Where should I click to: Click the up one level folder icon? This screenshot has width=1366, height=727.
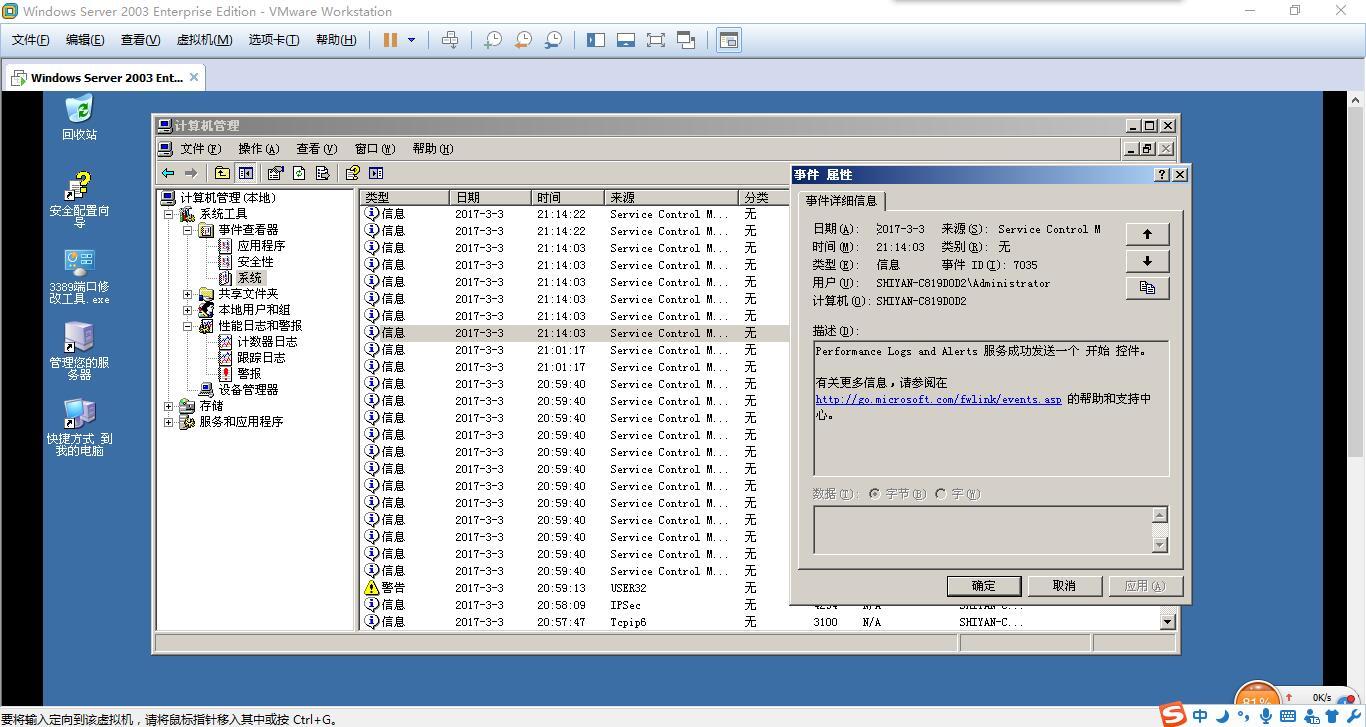(222, 173)
